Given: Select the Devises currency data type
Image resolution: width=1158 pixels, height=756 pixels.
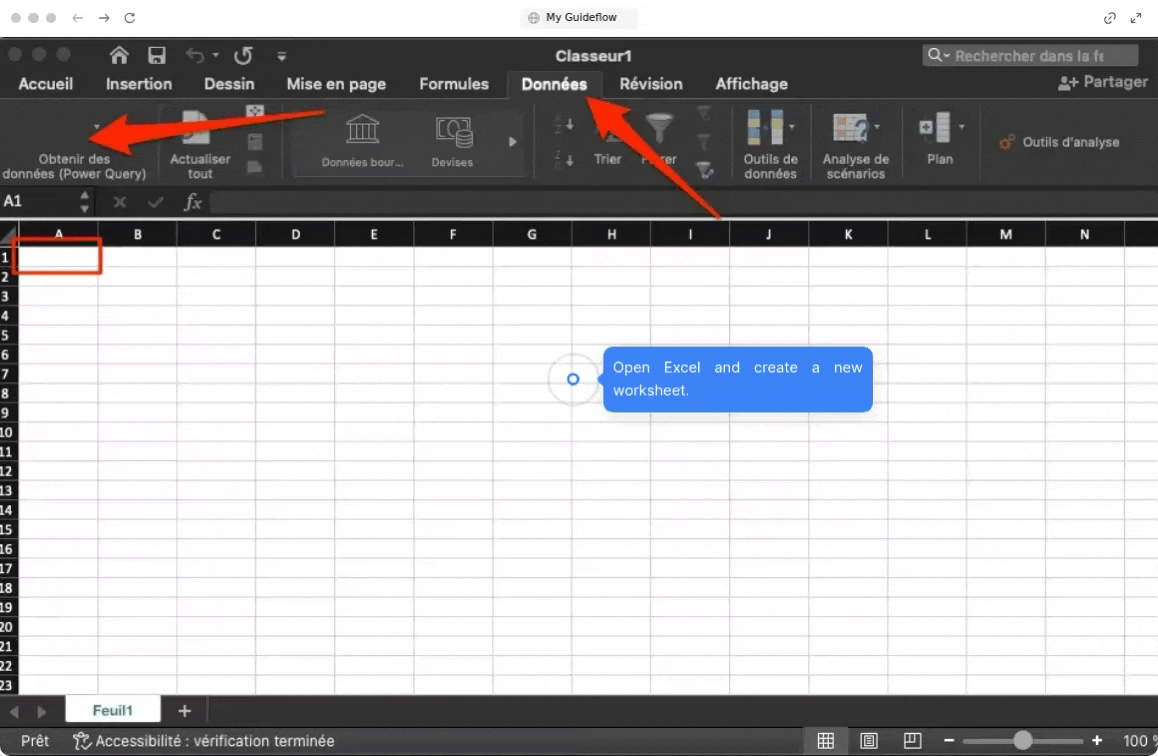Looking at the screenshot, I should [452, 141].
